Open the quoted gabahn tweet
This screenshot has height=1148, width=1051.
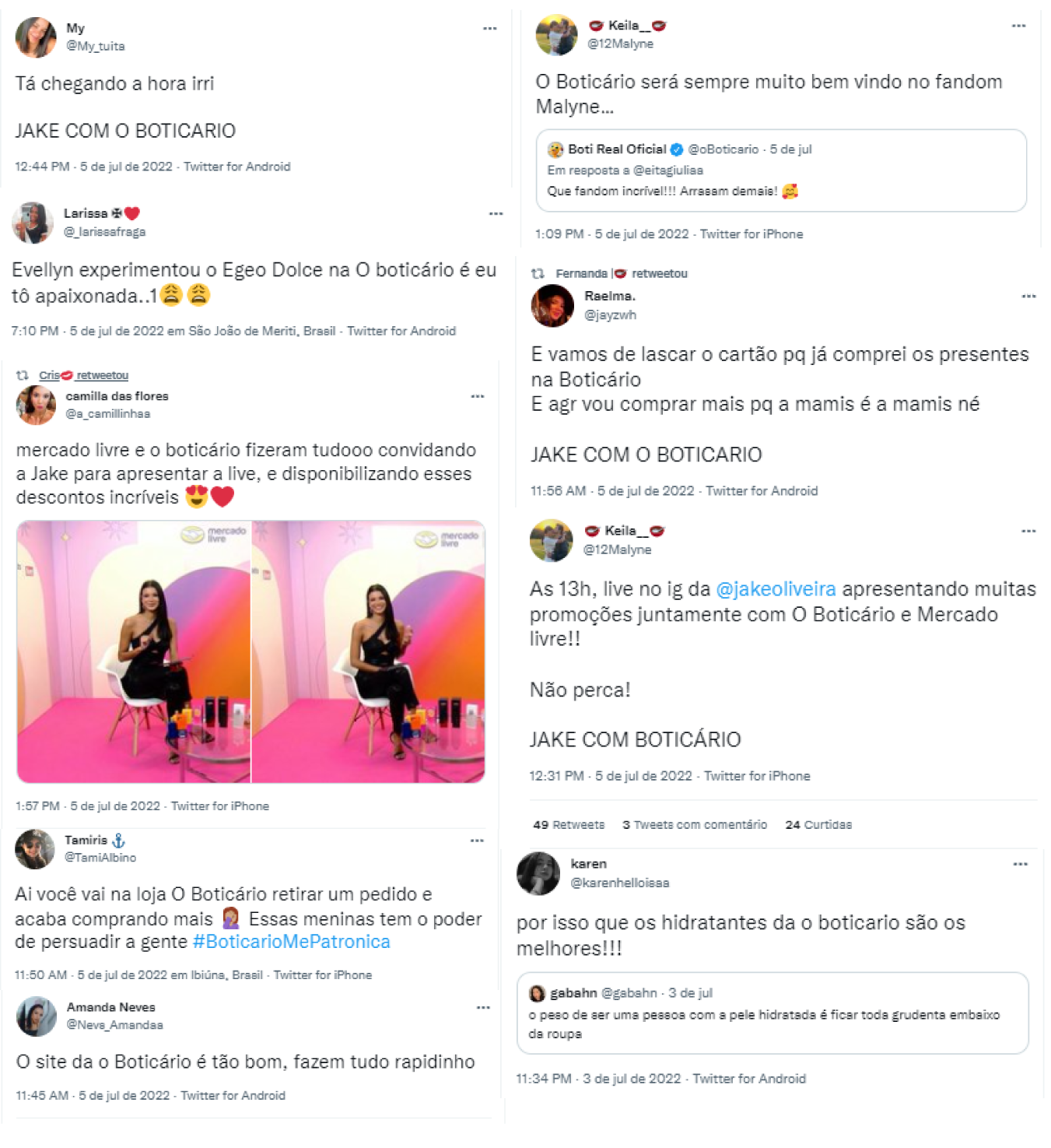click(773, 1013)
